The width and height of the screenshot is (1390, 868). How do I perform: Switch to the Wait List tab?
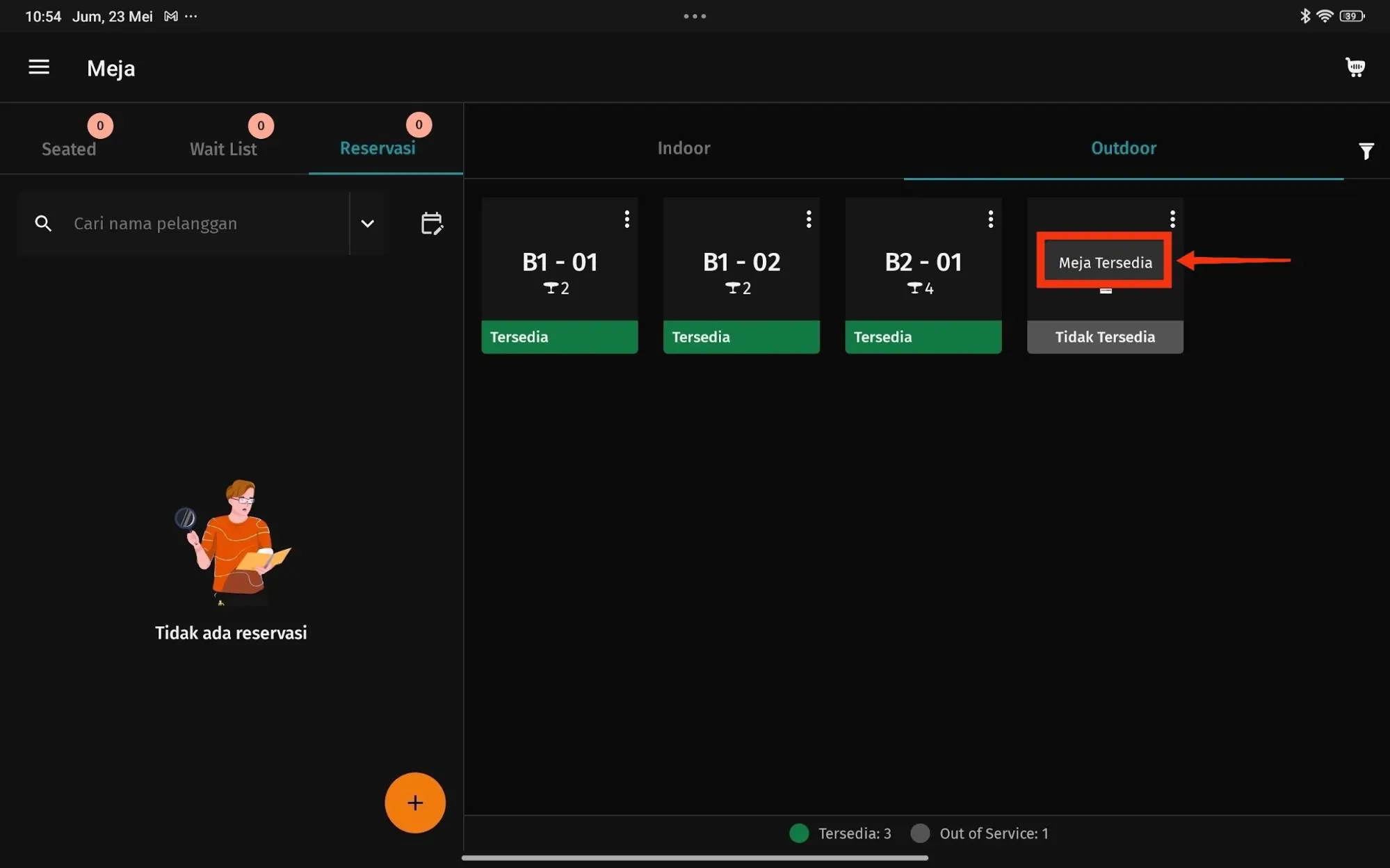(x=223, y=149)
